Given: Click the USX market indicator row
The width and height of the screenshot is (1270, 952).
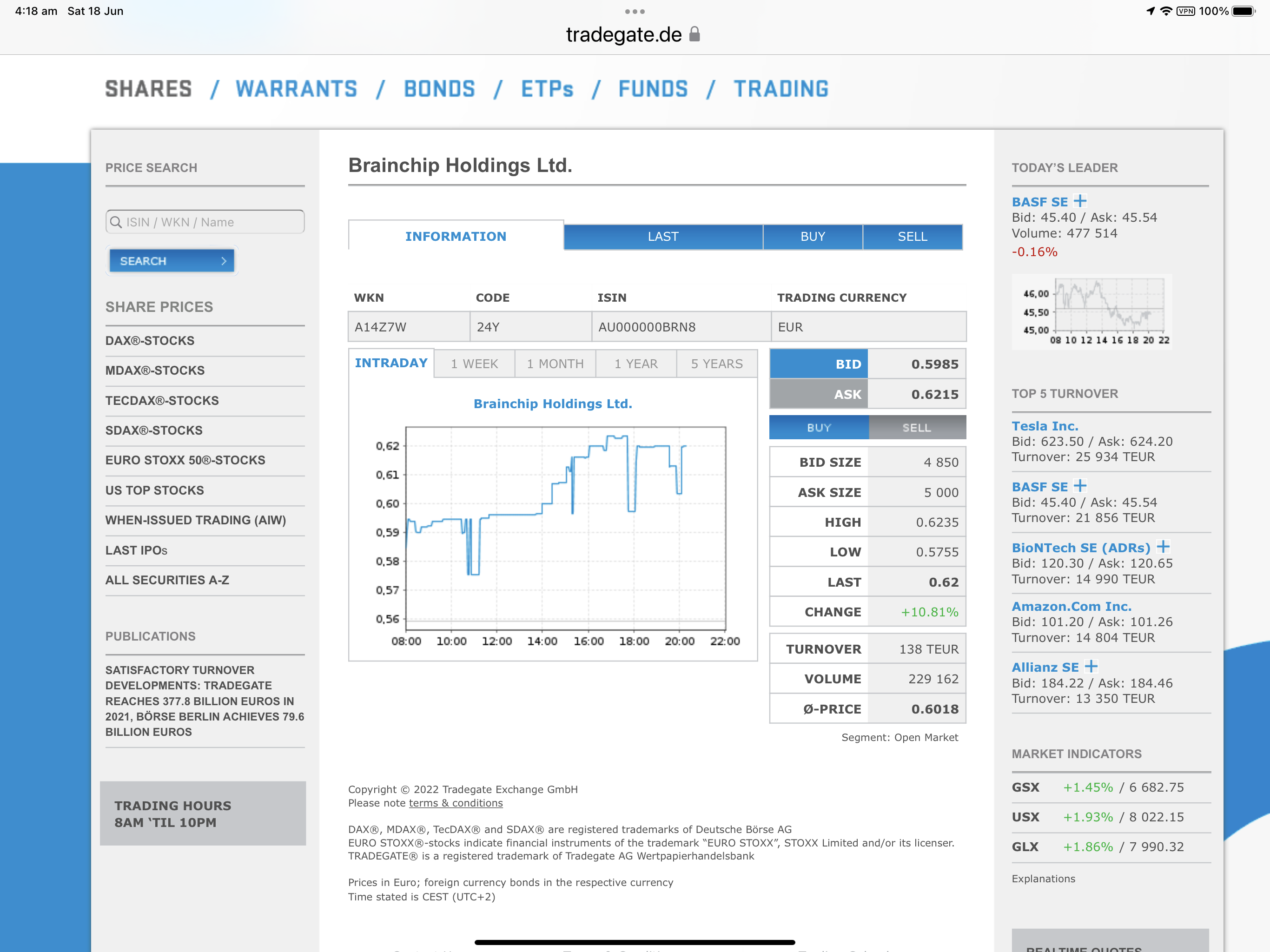Looking at the screenshot, I should coord(1111,817).
